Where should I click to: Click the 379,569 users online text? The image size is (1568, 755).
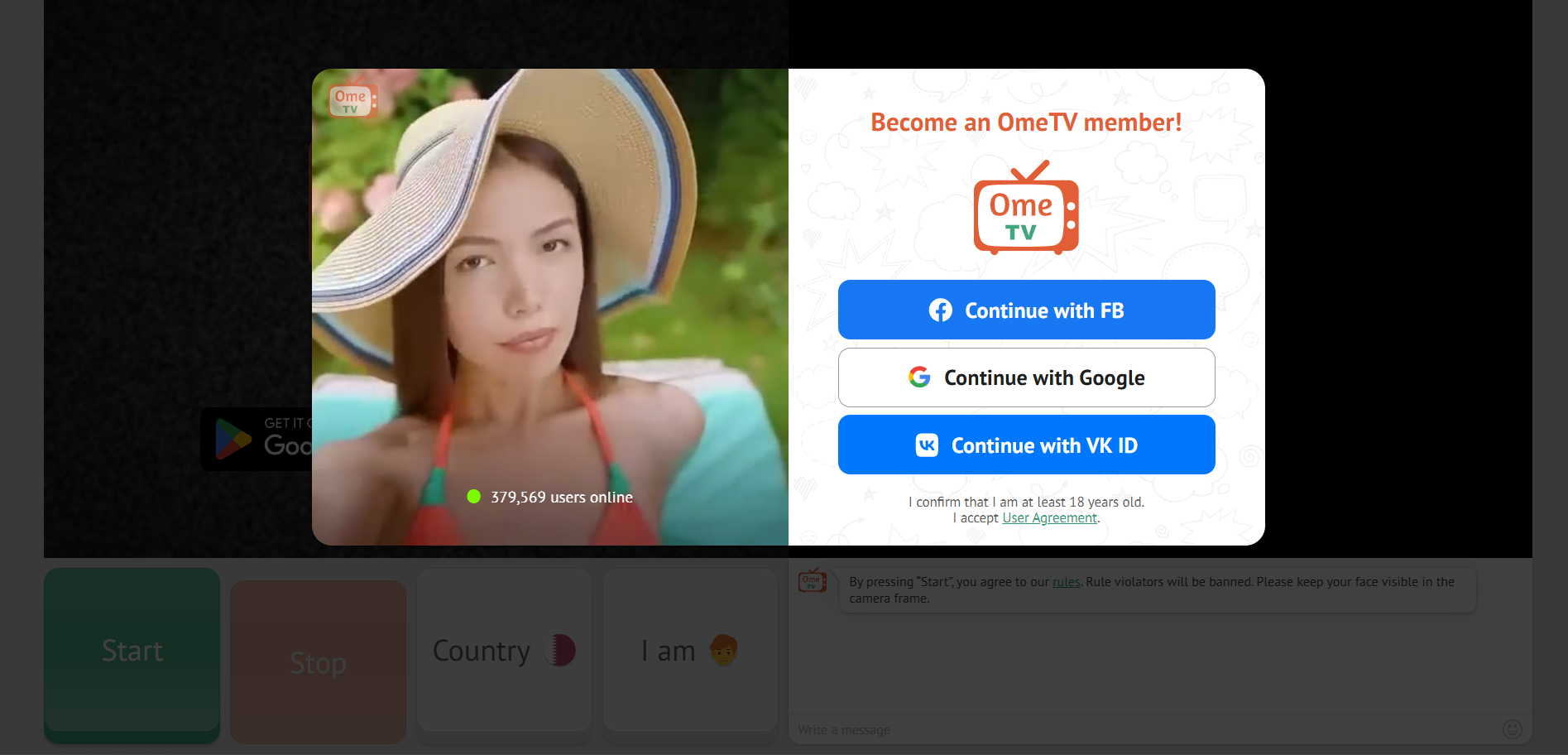(561, 498)
